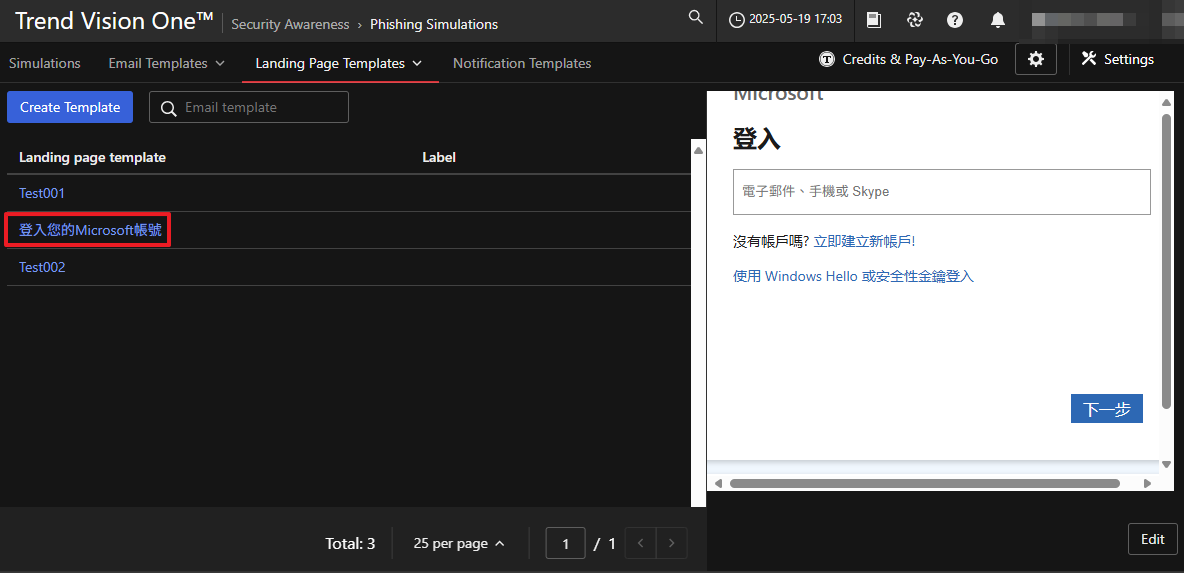Open the notifications bell
Image resolution: width=1184 pixels, height=573 pixels.
[x=997, y=20]
